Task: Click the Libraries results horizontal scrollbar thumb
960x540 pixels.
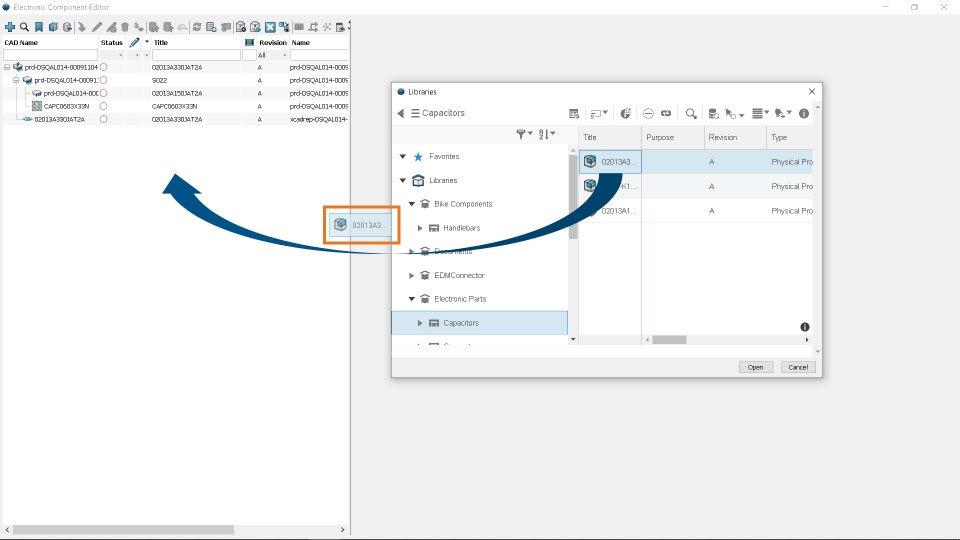Action: pos(669,340)
